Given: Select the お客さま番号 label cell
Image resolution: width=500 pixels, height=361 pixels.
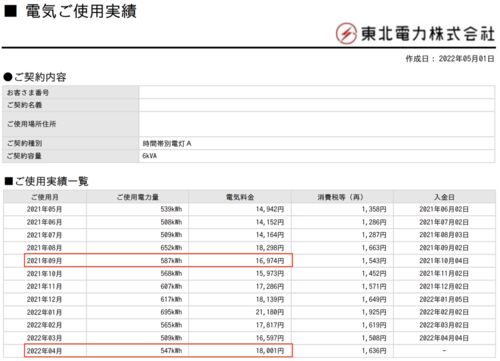Looking at the screenshot, I should [71, 92].
